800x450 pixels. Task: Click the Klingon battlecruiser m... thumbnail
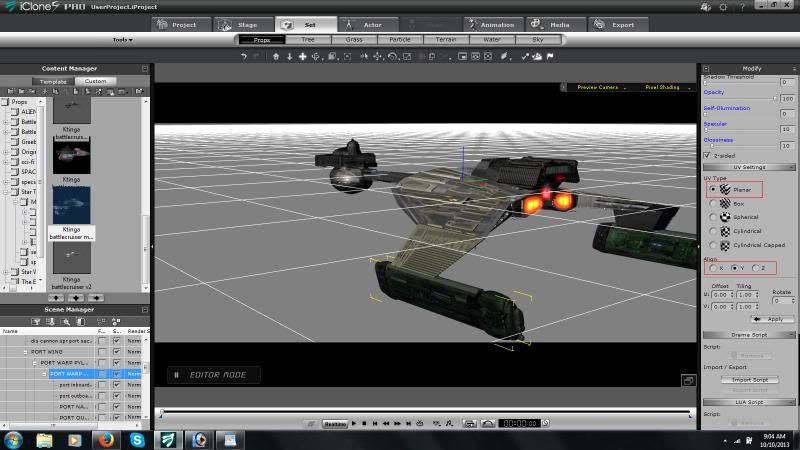tap(72, 205)
